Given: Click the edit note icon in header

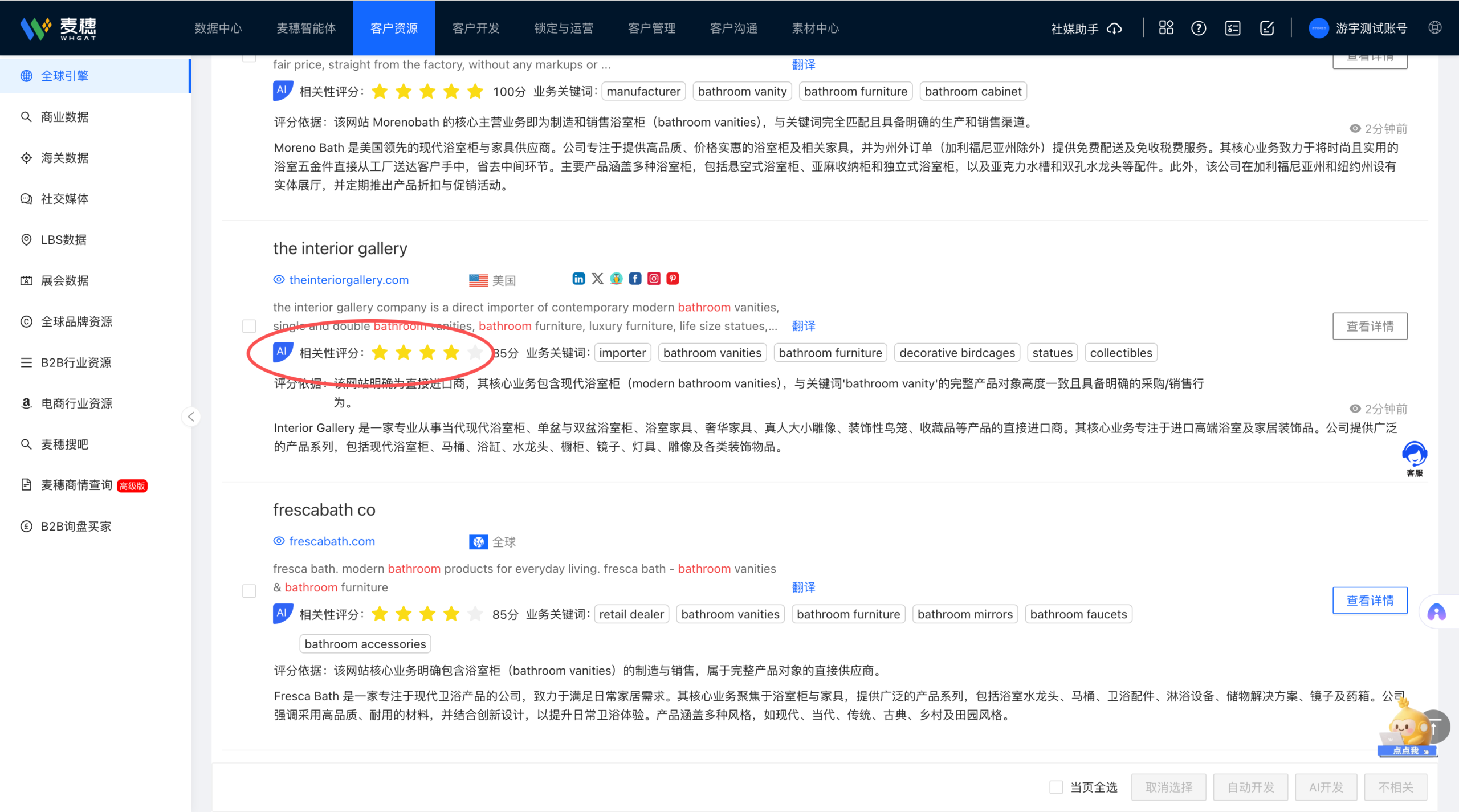Looking at the screenshot, I should (1267, 28).
